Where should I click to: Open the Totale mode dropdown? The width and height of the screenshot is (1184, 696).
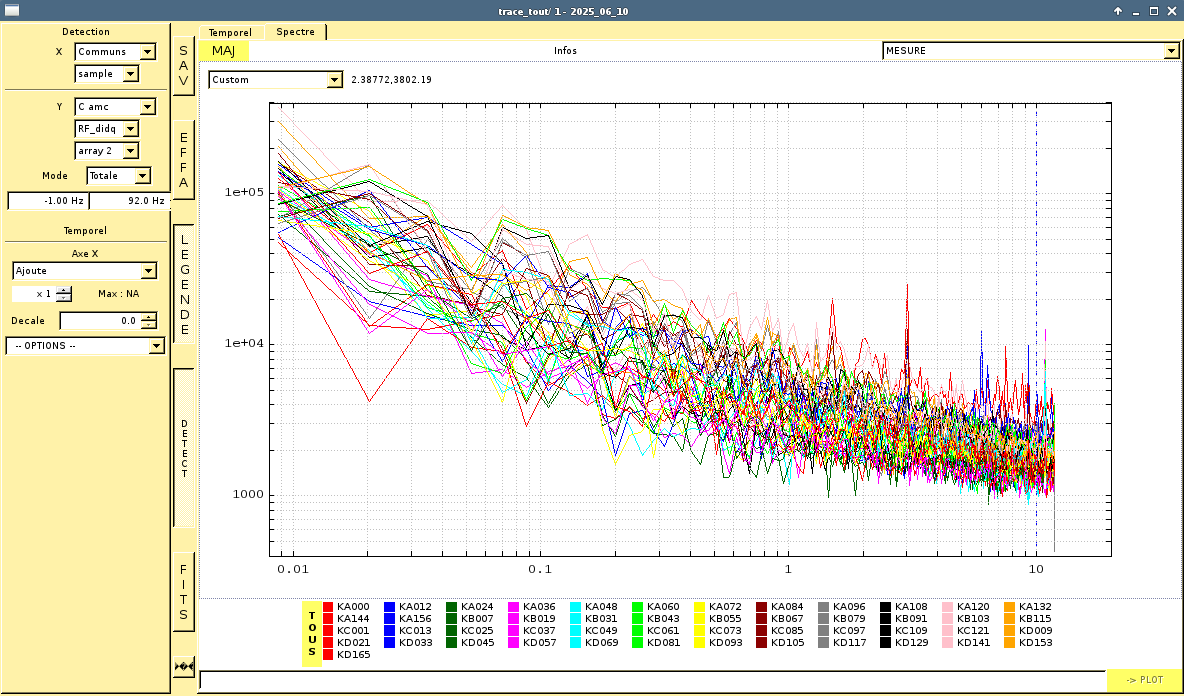point(118,176)
